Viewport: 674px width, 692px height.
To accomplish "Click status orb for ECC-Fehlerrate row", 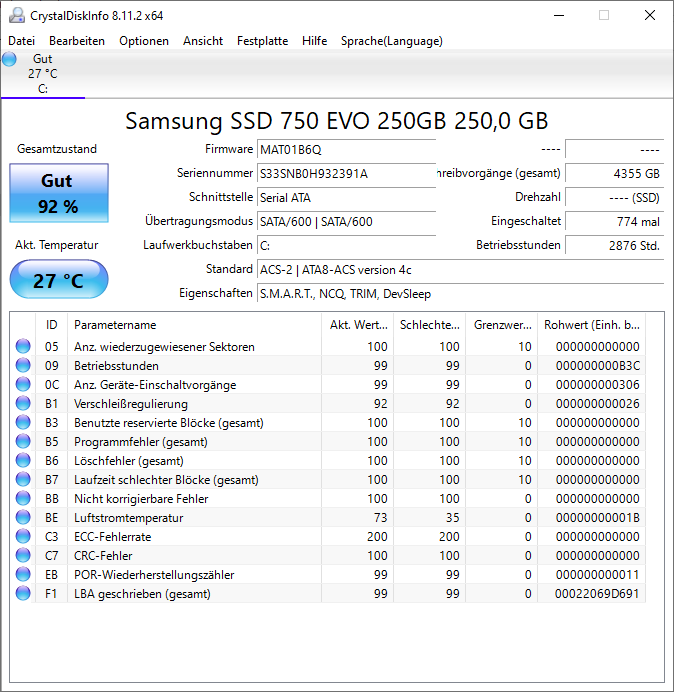I will [x=23, y=536].
